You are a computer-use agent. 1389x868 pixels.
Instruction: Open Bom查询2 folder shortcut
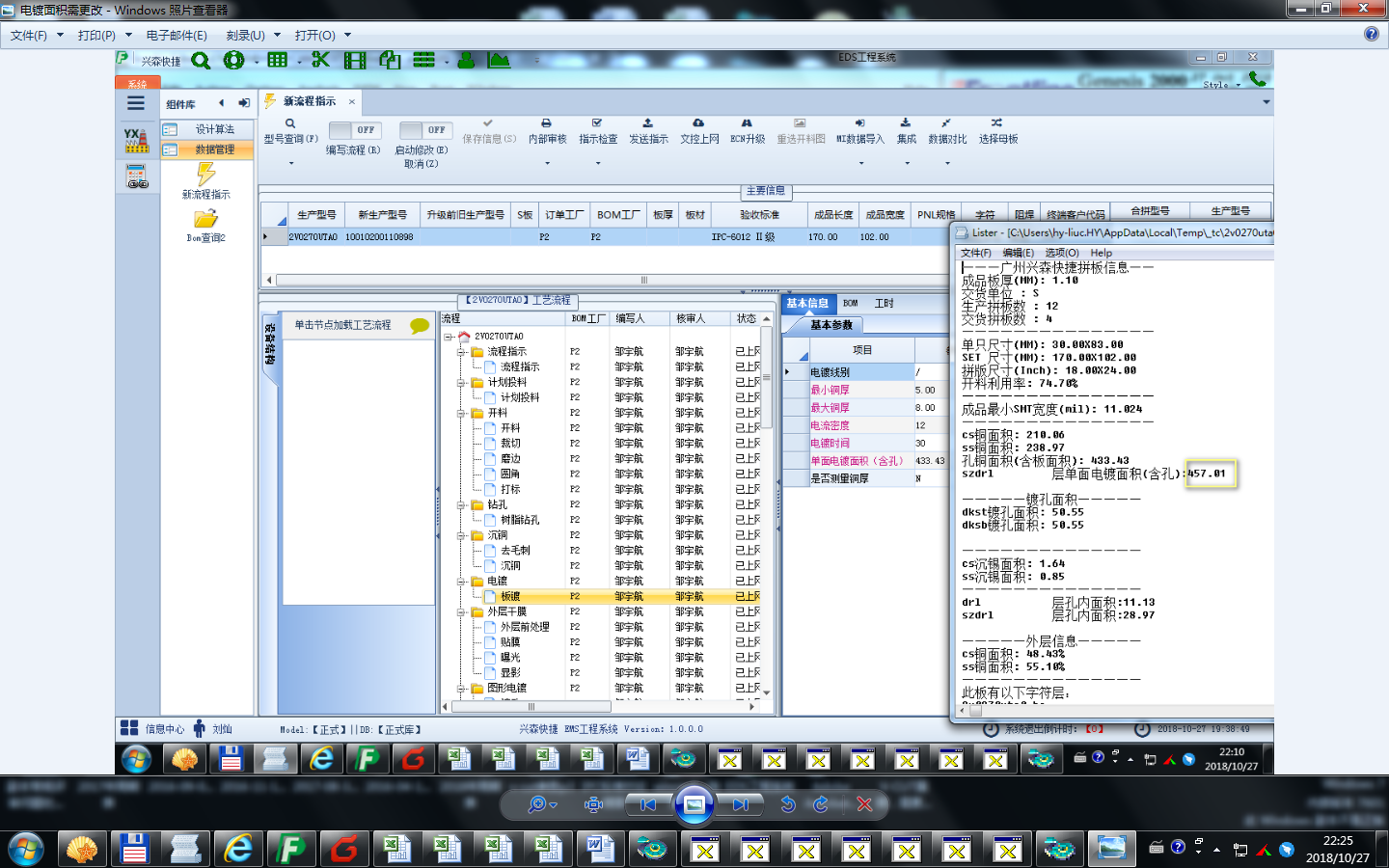point(205,226)
